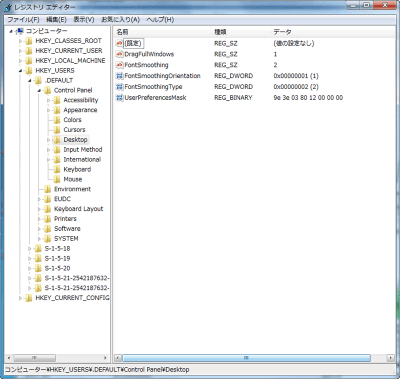Click the computer icon at tree root
Screen dimensions: 400x379
coord(20,31)
